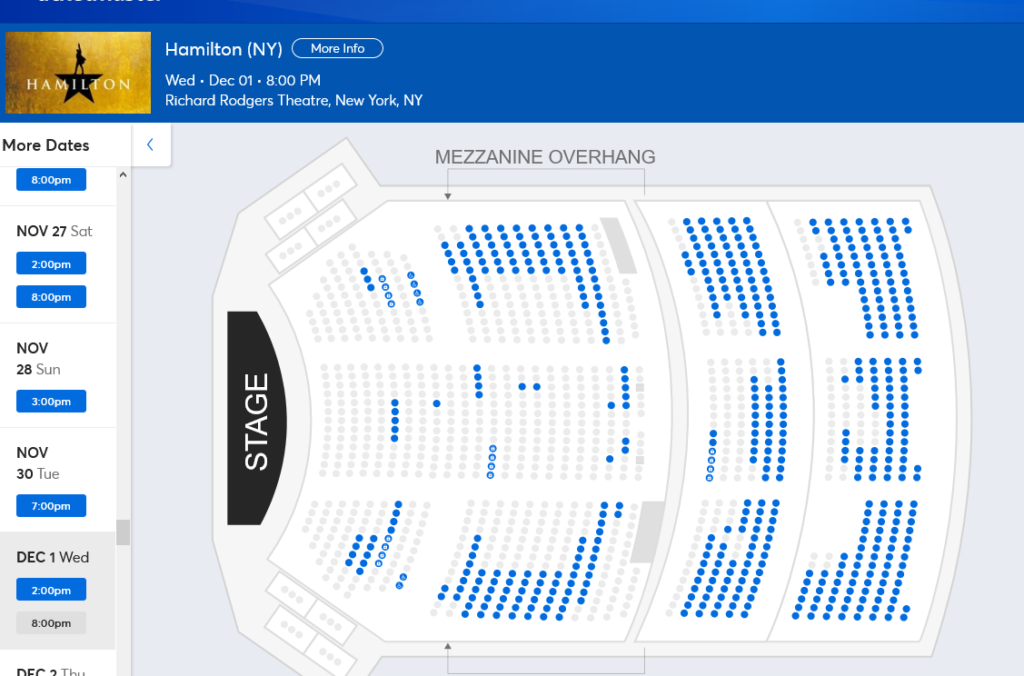Click the MEZZANINE OVERHANG label
This screenshot has height=676, width=1024.
click(x=545, y=157)
